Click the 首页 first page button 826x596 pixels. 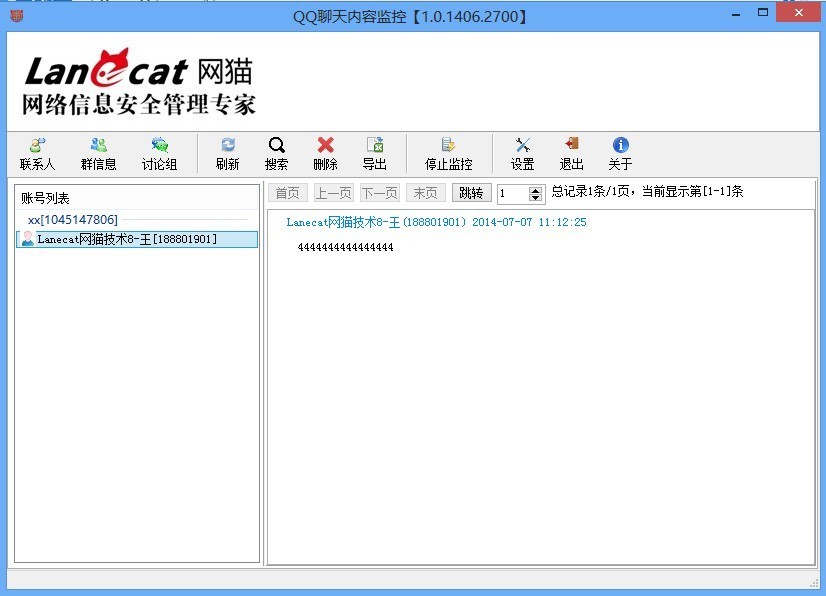click(288, 193)
